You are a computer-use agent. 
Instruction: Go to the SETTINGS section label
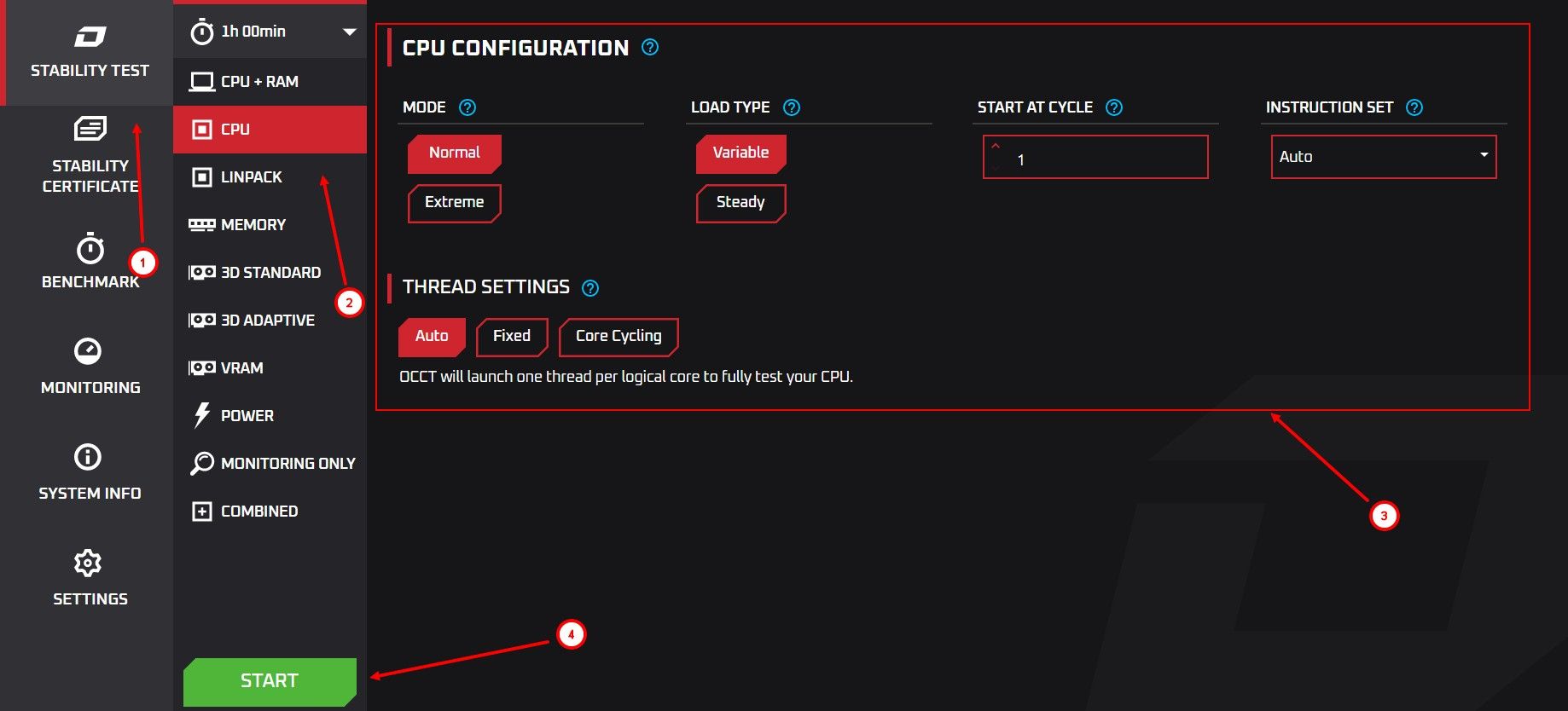click(x=90, y=599)
